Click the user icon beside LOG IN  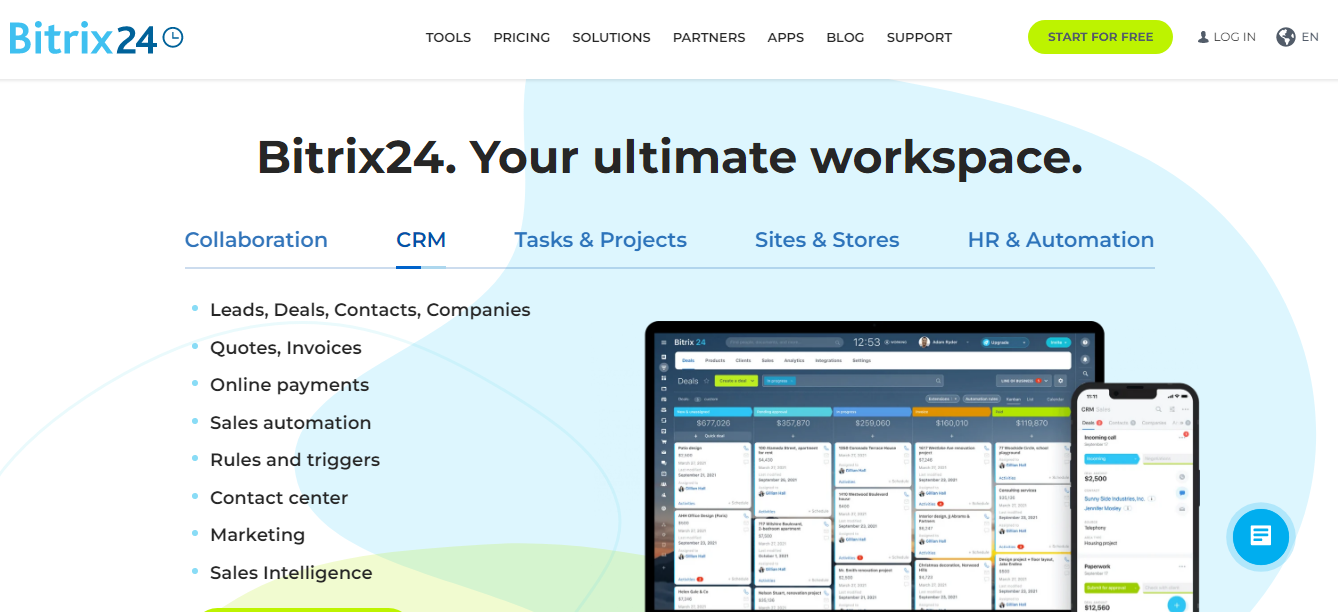coord(1203,37)
